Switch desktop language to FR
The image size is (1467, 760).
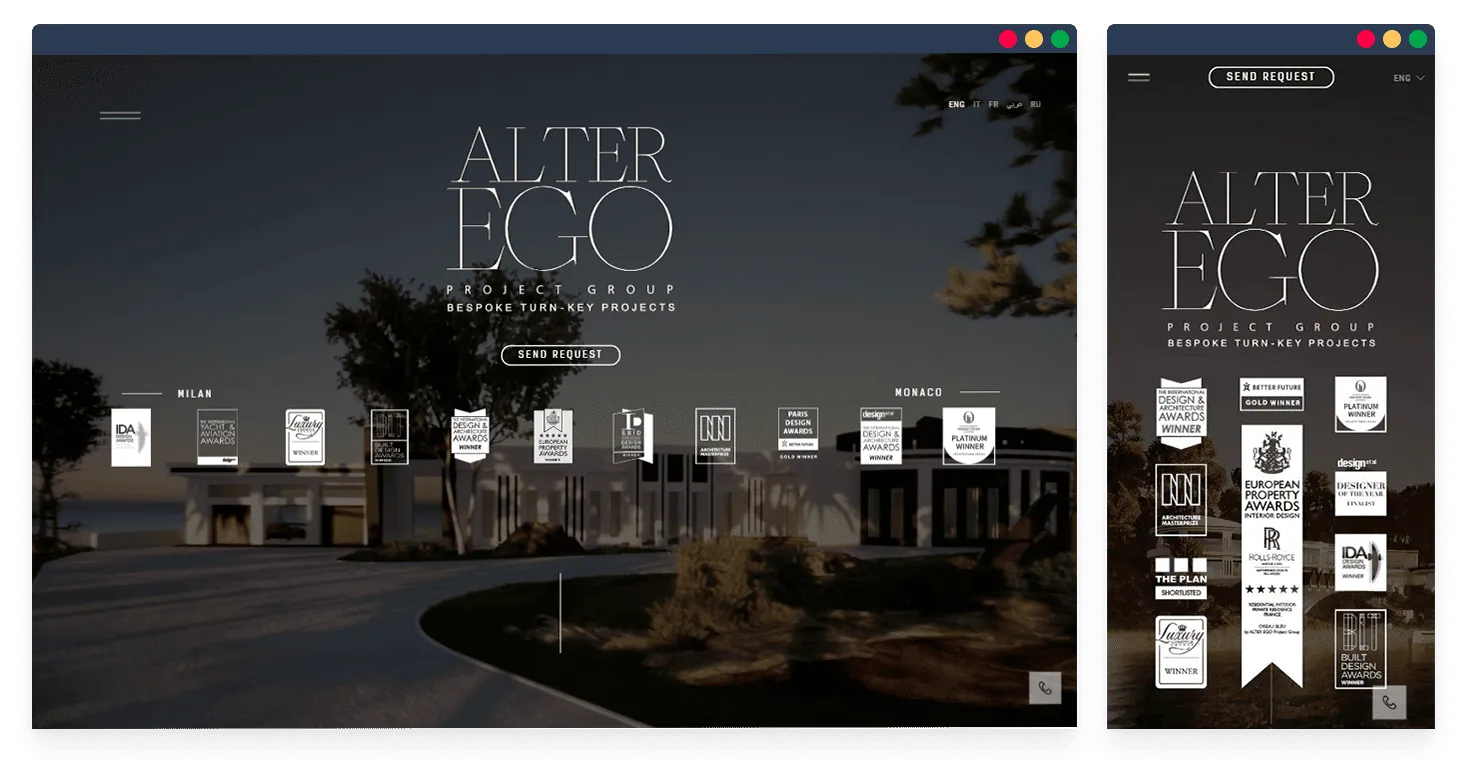coord(993,105)
